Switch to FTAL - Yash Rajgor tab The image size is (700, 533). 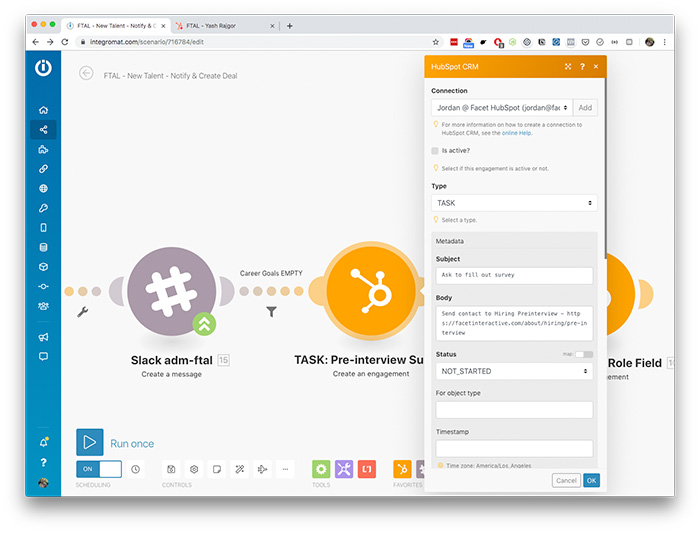[x=224, y=26]
